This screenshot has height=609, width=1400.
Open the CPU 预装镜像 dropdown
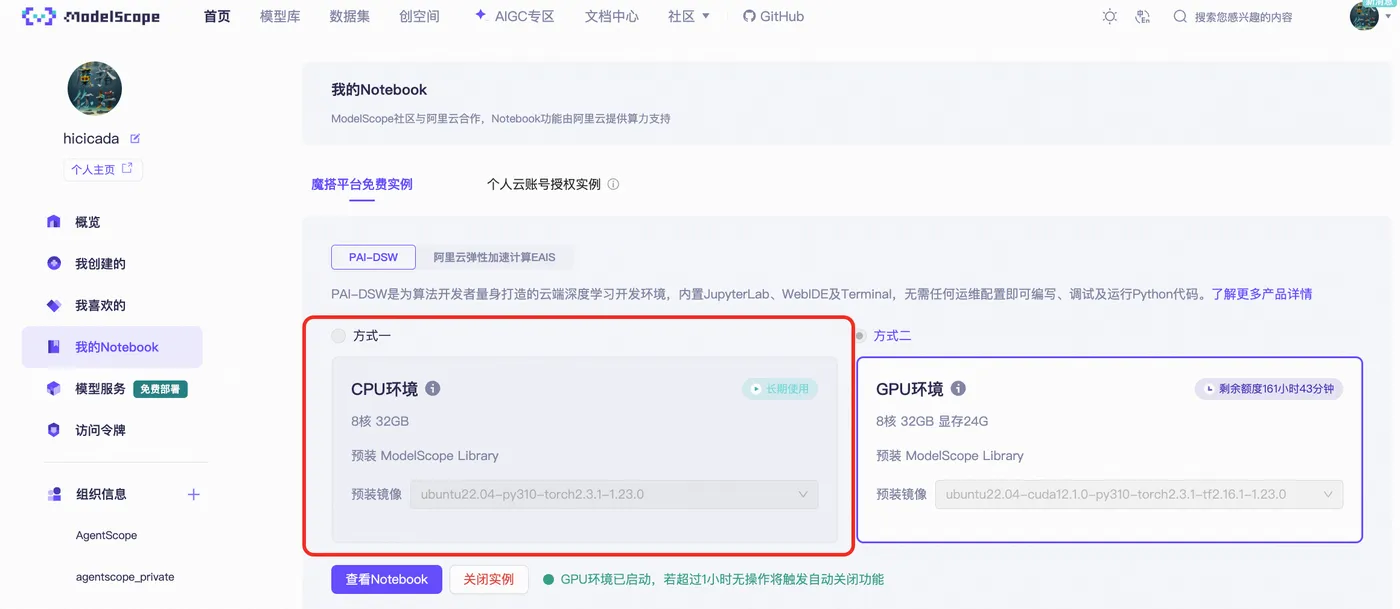[x=614, y=494]
